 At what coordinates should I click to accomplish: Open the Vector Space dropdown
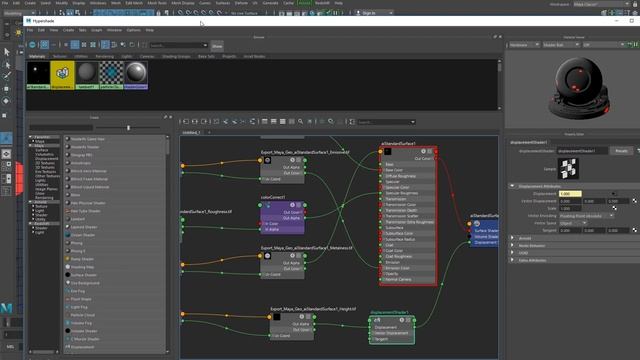(573, 223)
